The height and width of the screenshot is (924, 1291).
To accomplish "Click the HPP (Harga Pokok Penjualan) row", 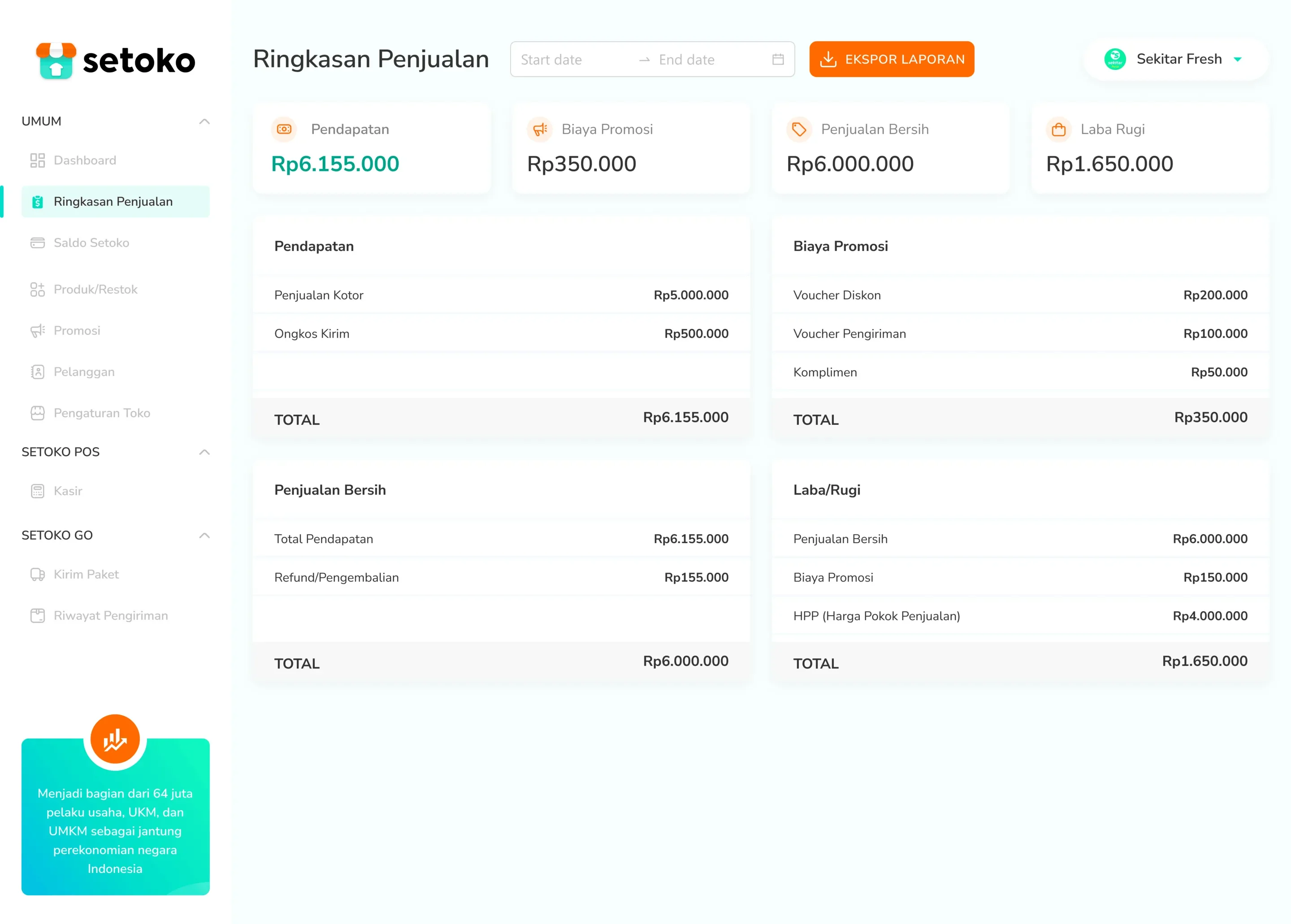I will click(x=1020, y=616).
